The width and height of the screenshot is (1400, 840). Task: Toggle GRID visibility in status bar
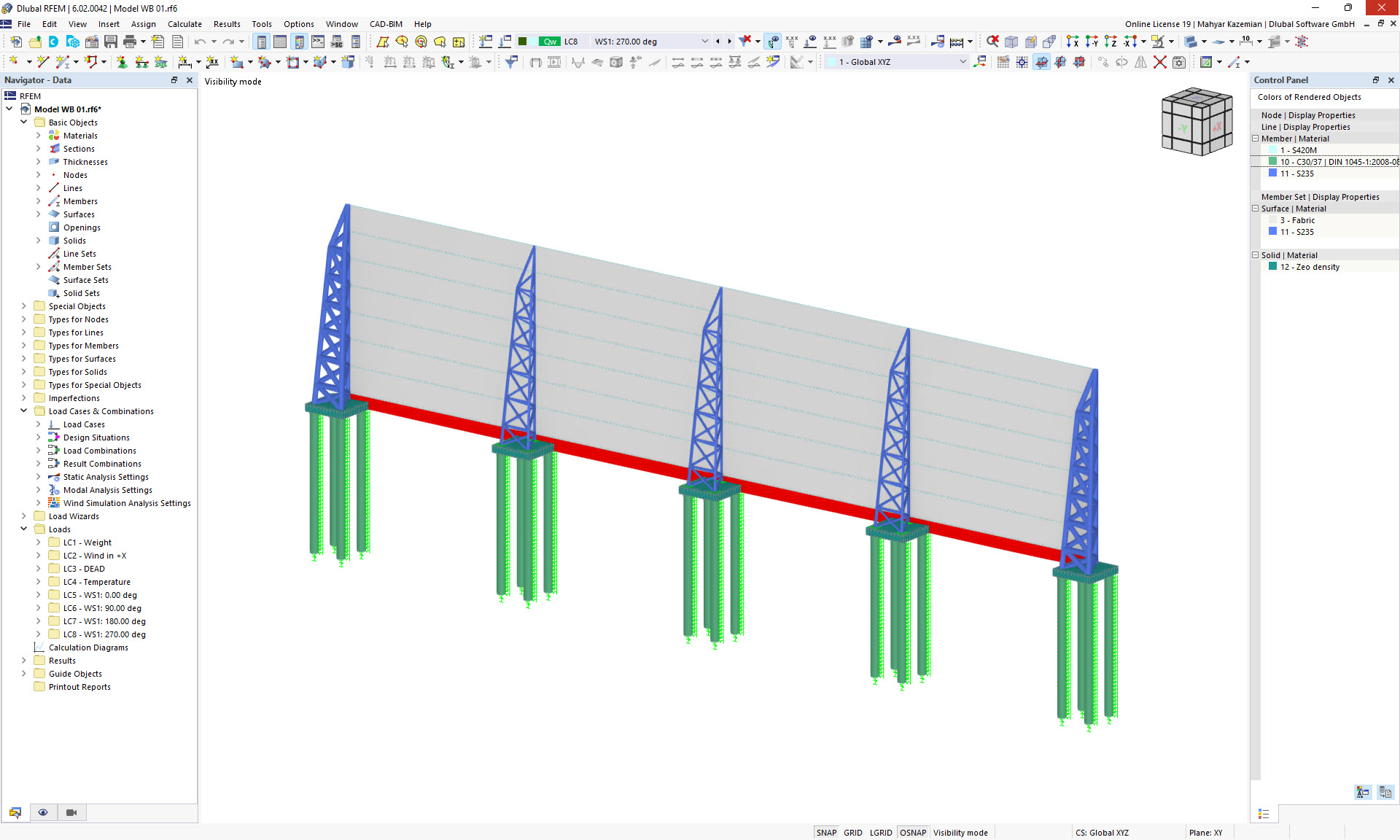pyautogui.click(x=854, y=832)
